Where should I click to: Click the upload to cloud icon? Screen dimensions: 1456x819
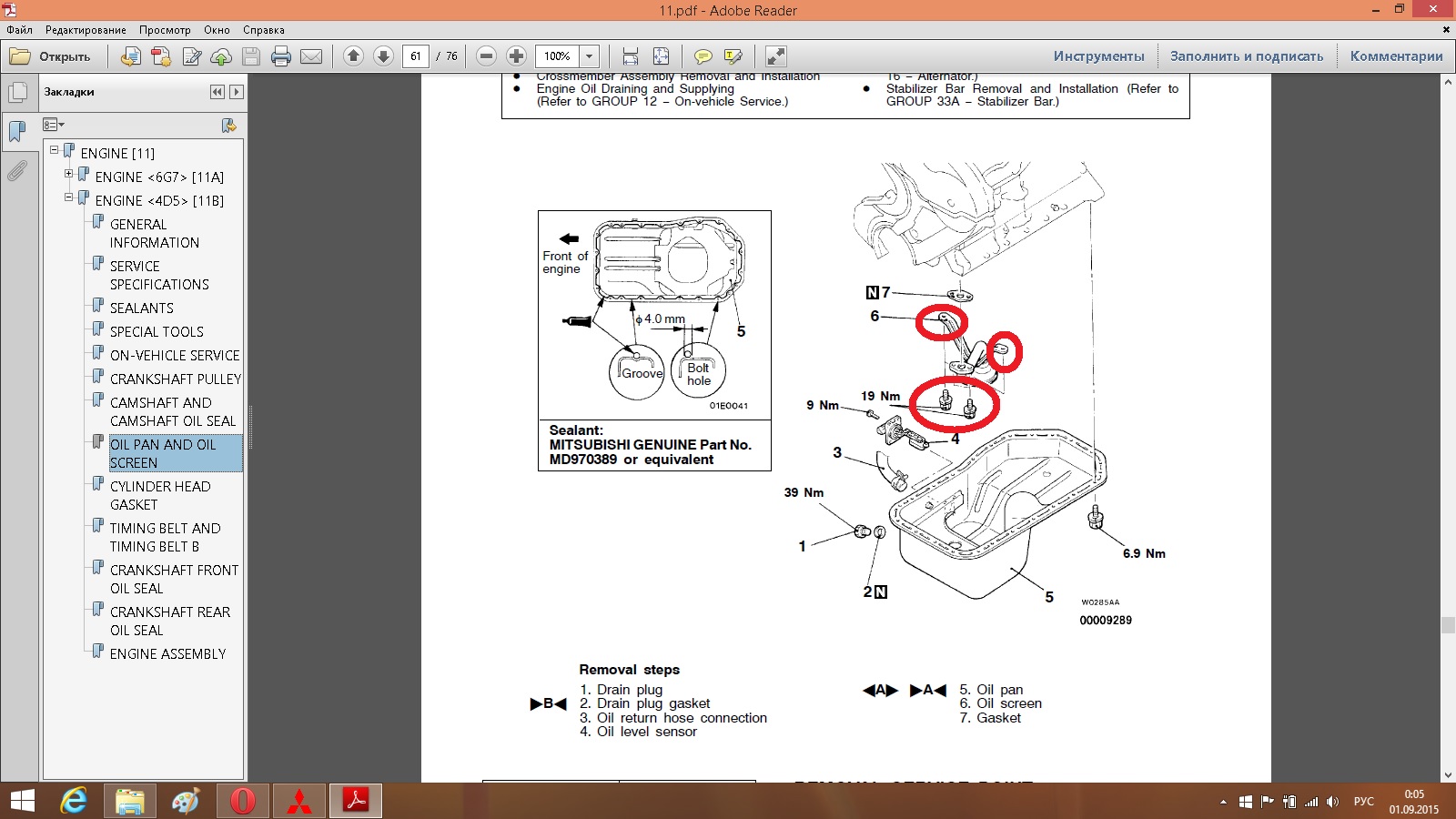coord(221,56)
